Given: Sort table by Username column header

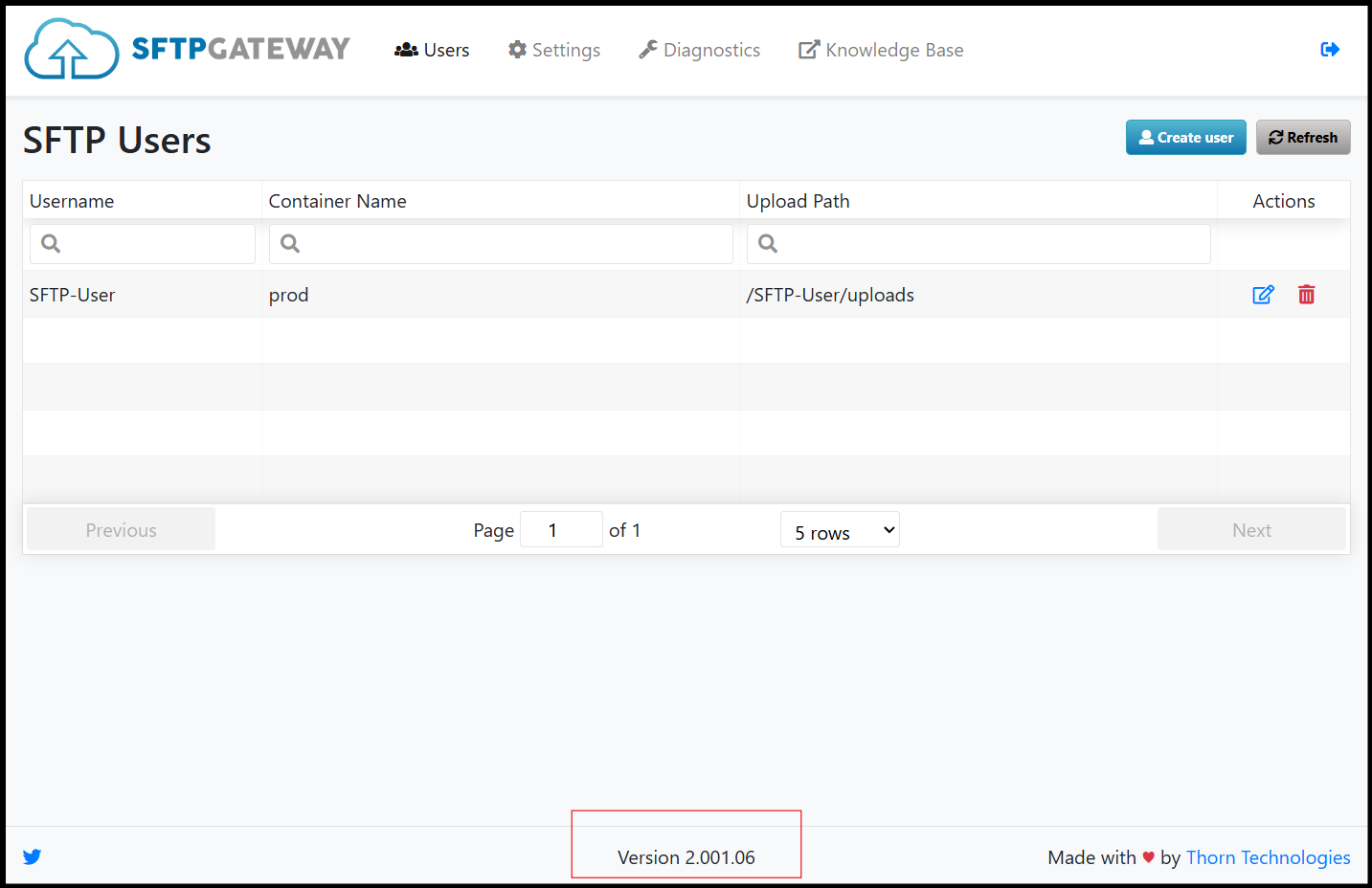Looking at the screenshot, I should click(72, 201).
